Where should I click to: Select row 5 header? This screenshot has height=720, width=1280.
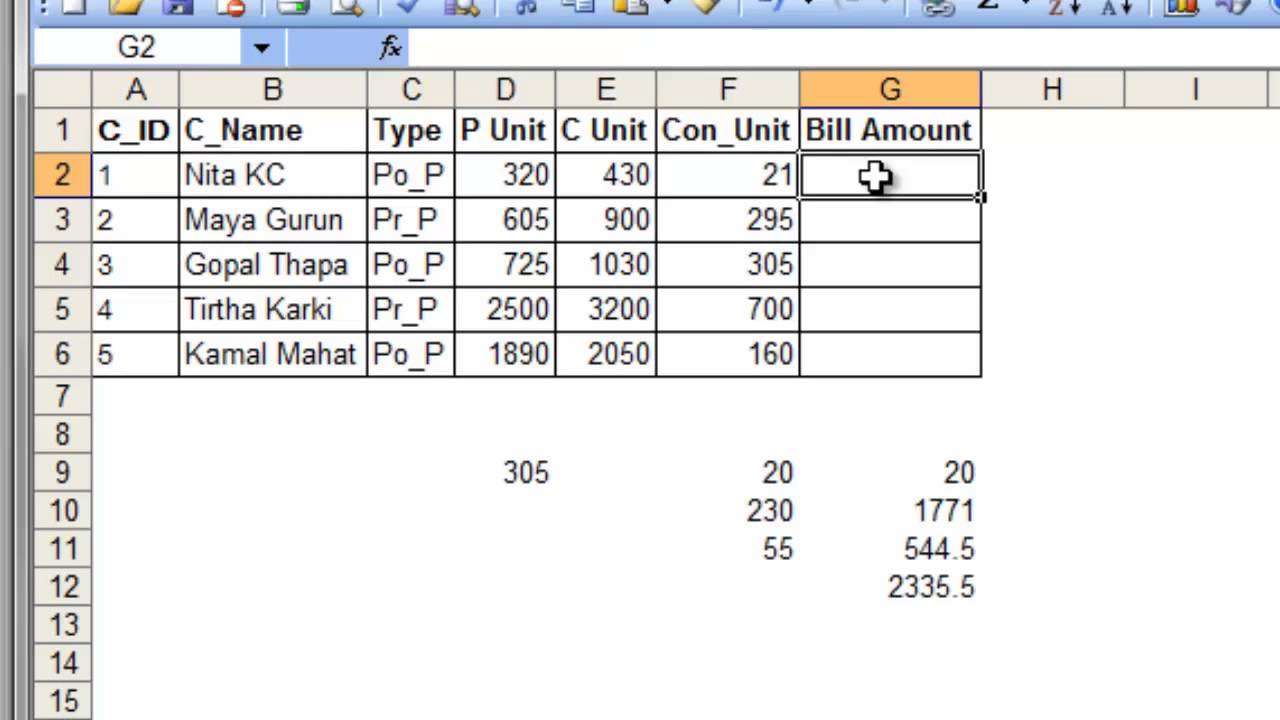point(62,310)
